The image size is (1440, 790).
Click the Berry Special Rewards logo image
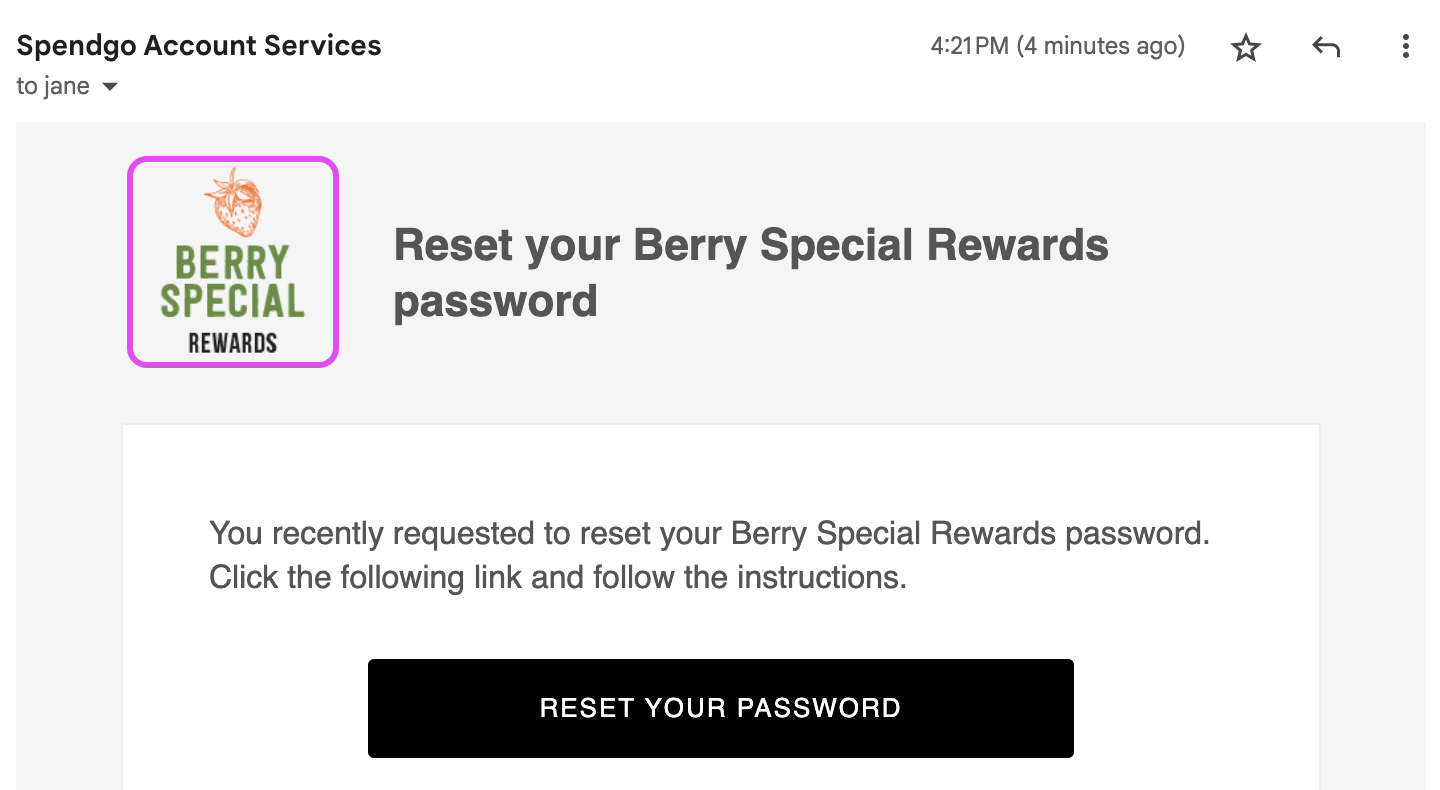tap(233, 262)
